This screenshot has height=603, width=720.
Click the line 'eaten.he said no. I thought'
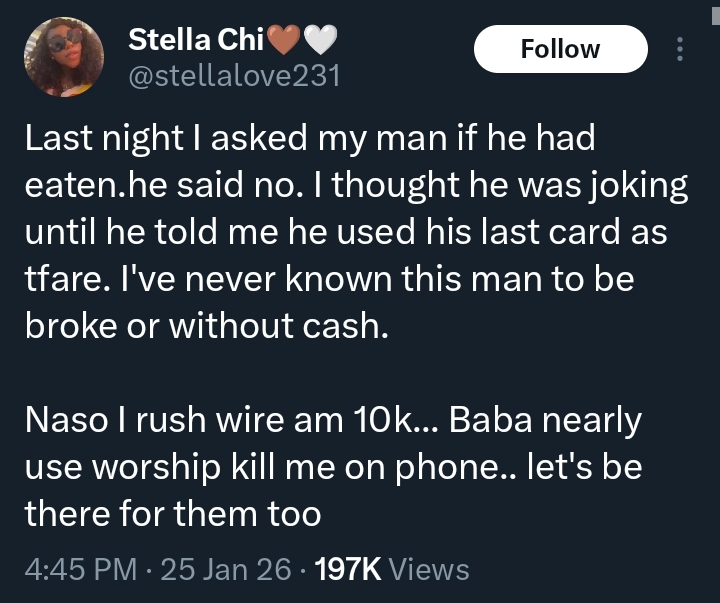355,187
